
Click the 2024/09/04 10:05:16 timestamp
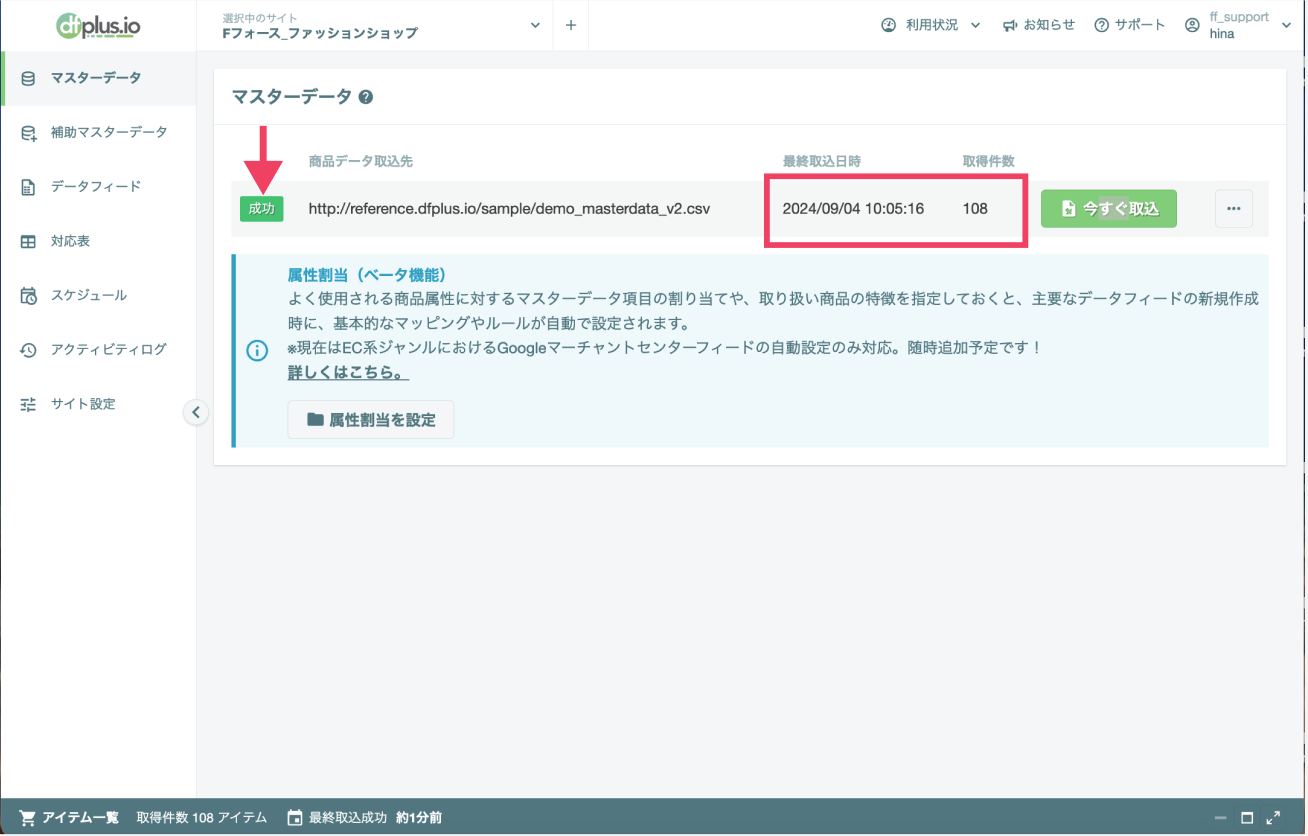click(x=853, y=209)
